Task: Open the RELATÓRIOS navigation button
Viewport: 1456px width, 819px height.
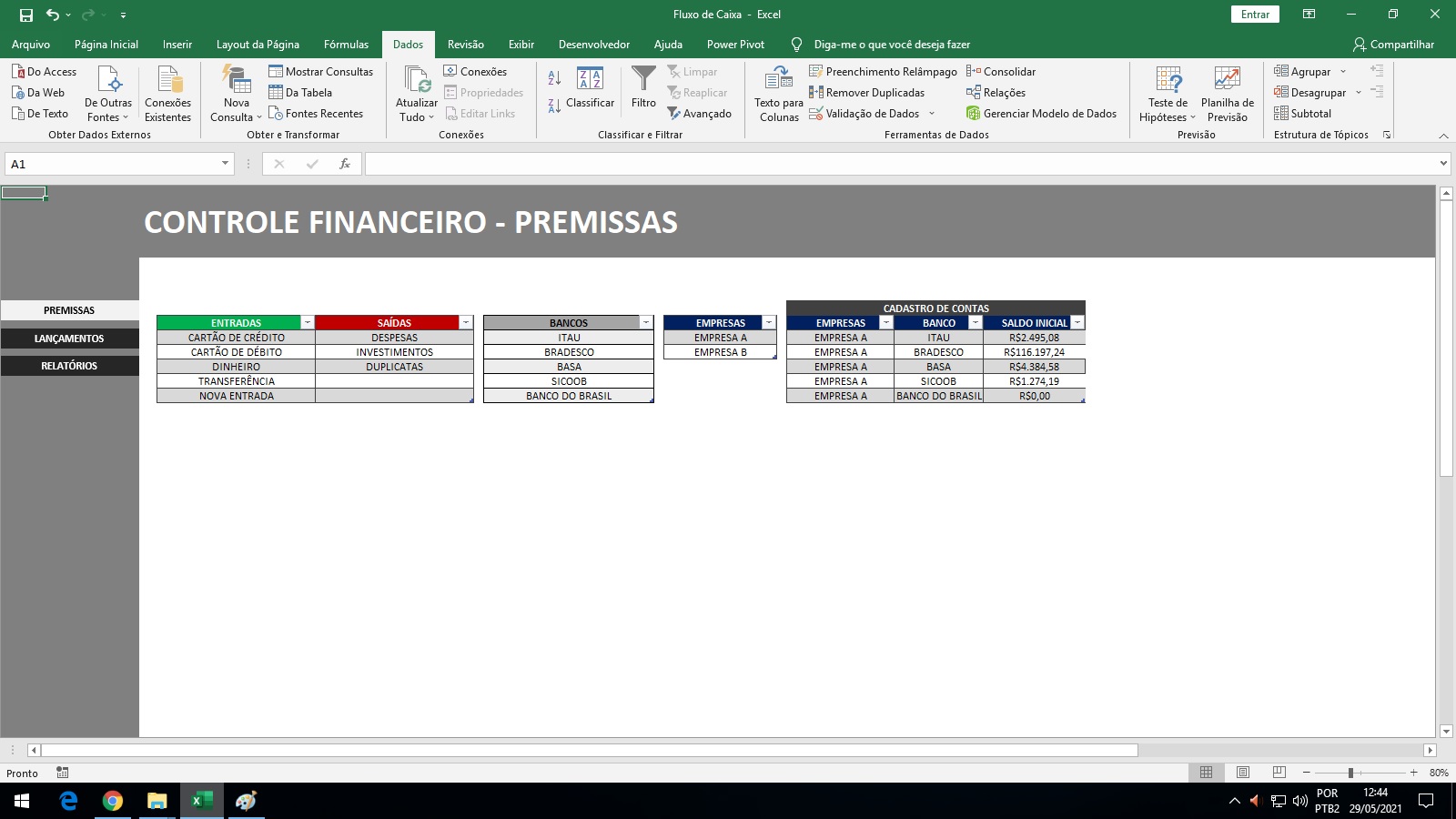Action: 69,366
